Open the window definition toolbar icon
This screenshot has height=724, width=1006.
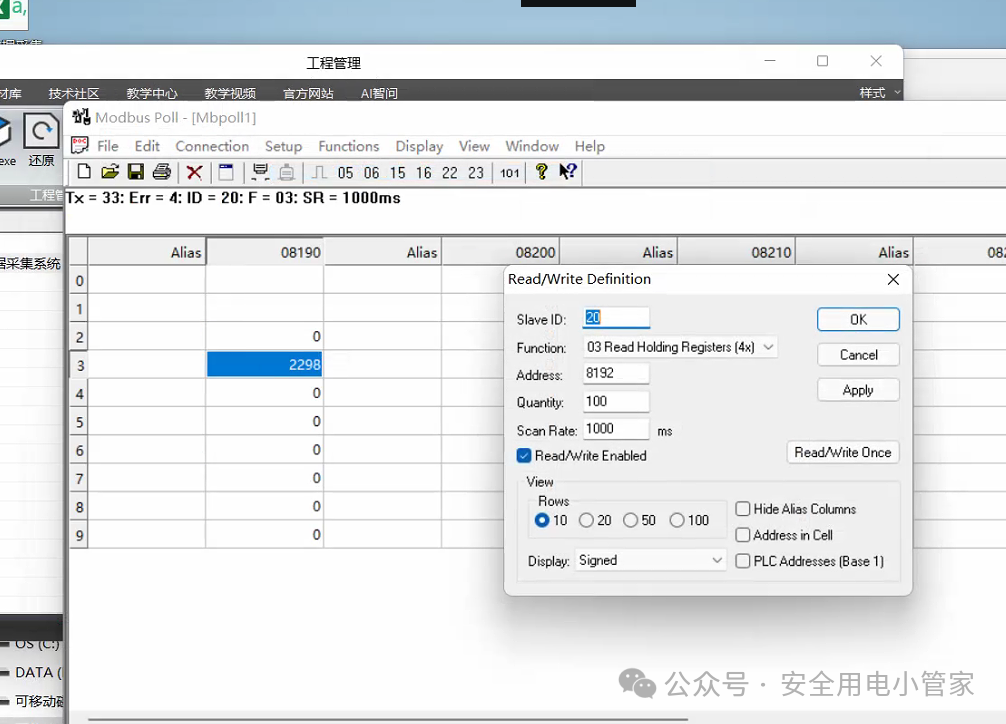(x=226, y=172)
